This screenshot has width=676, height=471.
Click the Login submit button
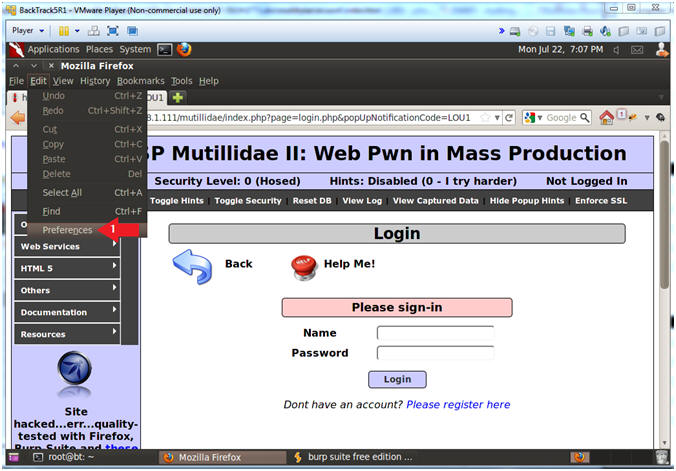click(x=397, y=379)
